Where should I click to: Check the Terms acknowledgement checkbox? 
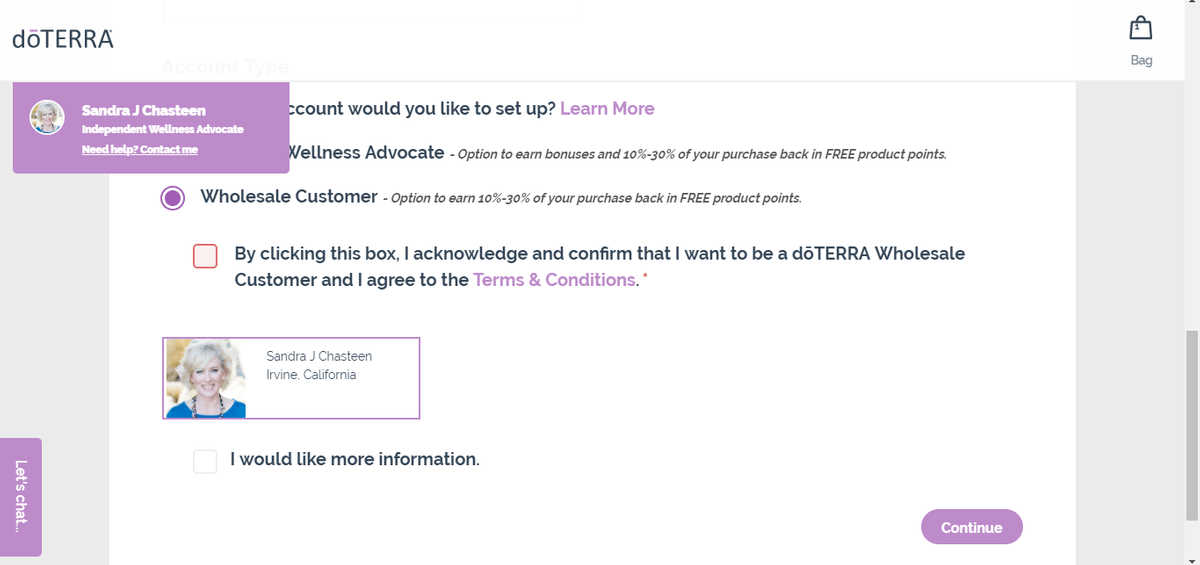205,256
